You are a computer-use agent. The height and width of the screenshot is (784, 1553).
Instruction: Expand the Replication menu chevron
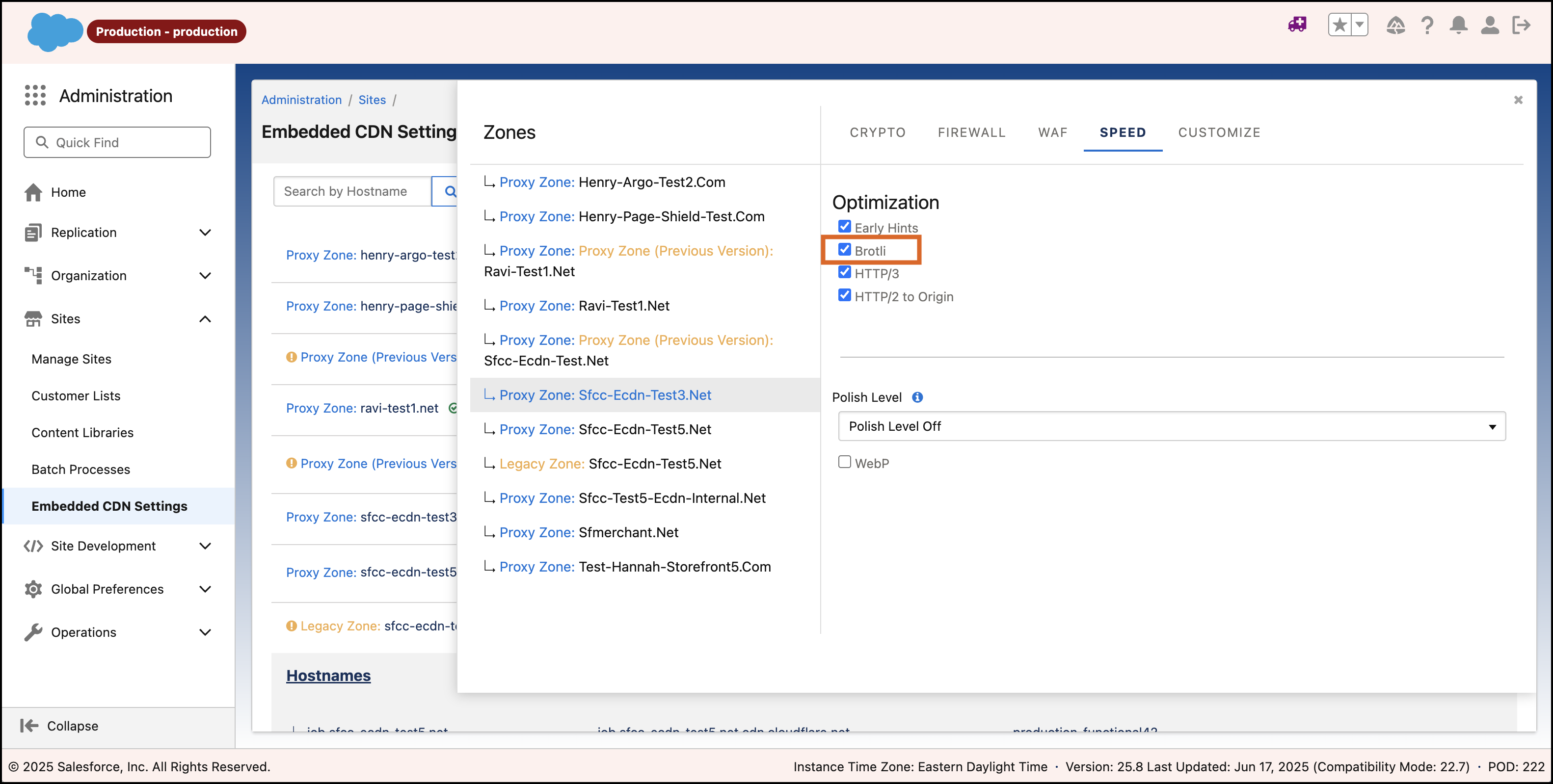click(x=205, y=233)
